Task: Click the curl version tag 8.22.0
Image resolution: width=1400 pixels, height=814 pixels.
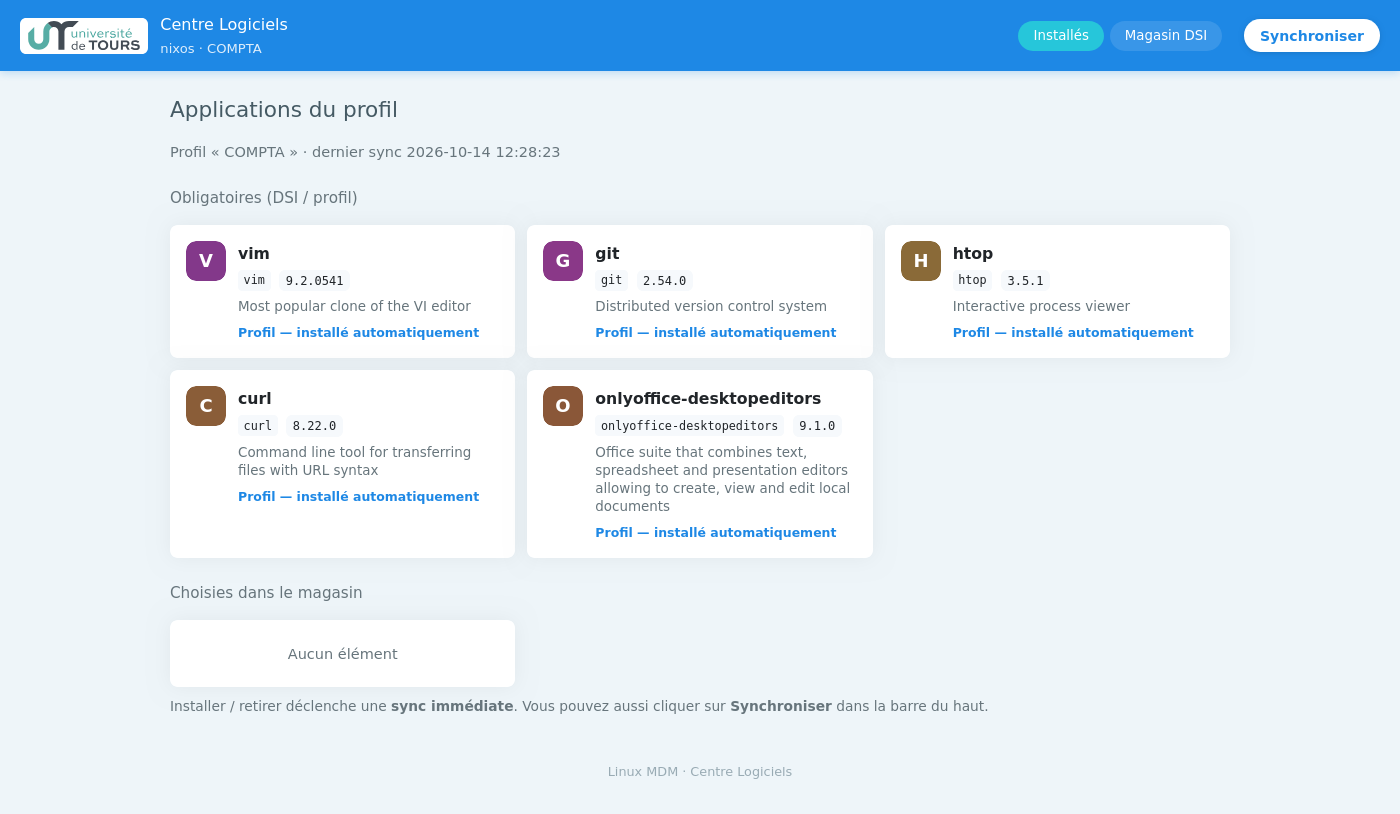Action: click(x=315, y=426)
